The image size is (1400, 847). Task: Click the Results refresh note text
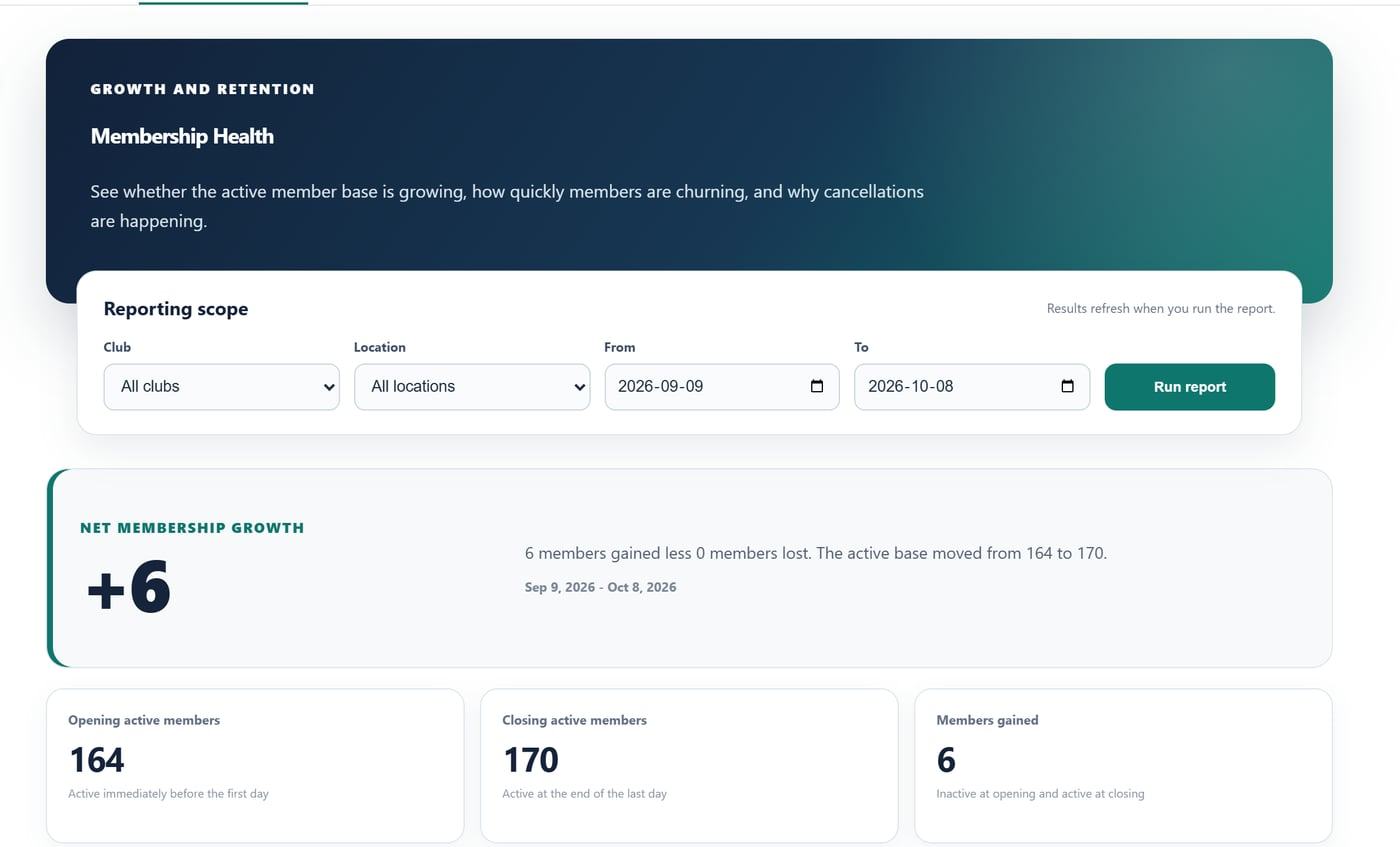point(1161,308)
